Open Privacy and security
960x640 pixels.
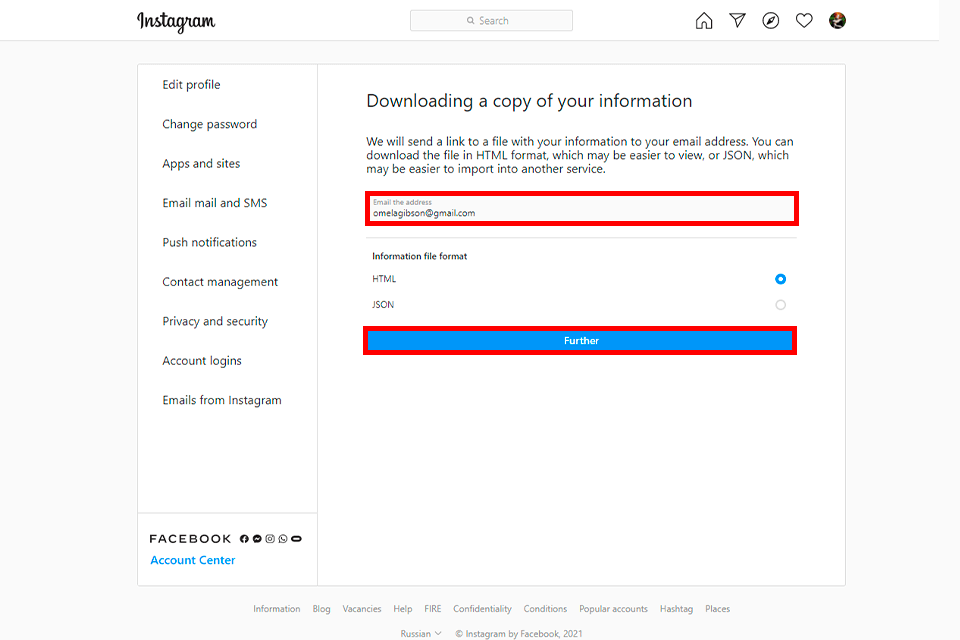[x=215, y=322]
